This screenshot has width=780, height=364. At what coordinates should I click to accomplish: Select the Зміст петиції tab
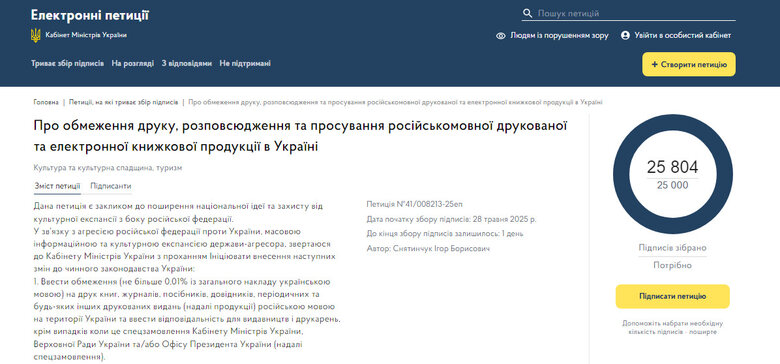tap(57, 186)
